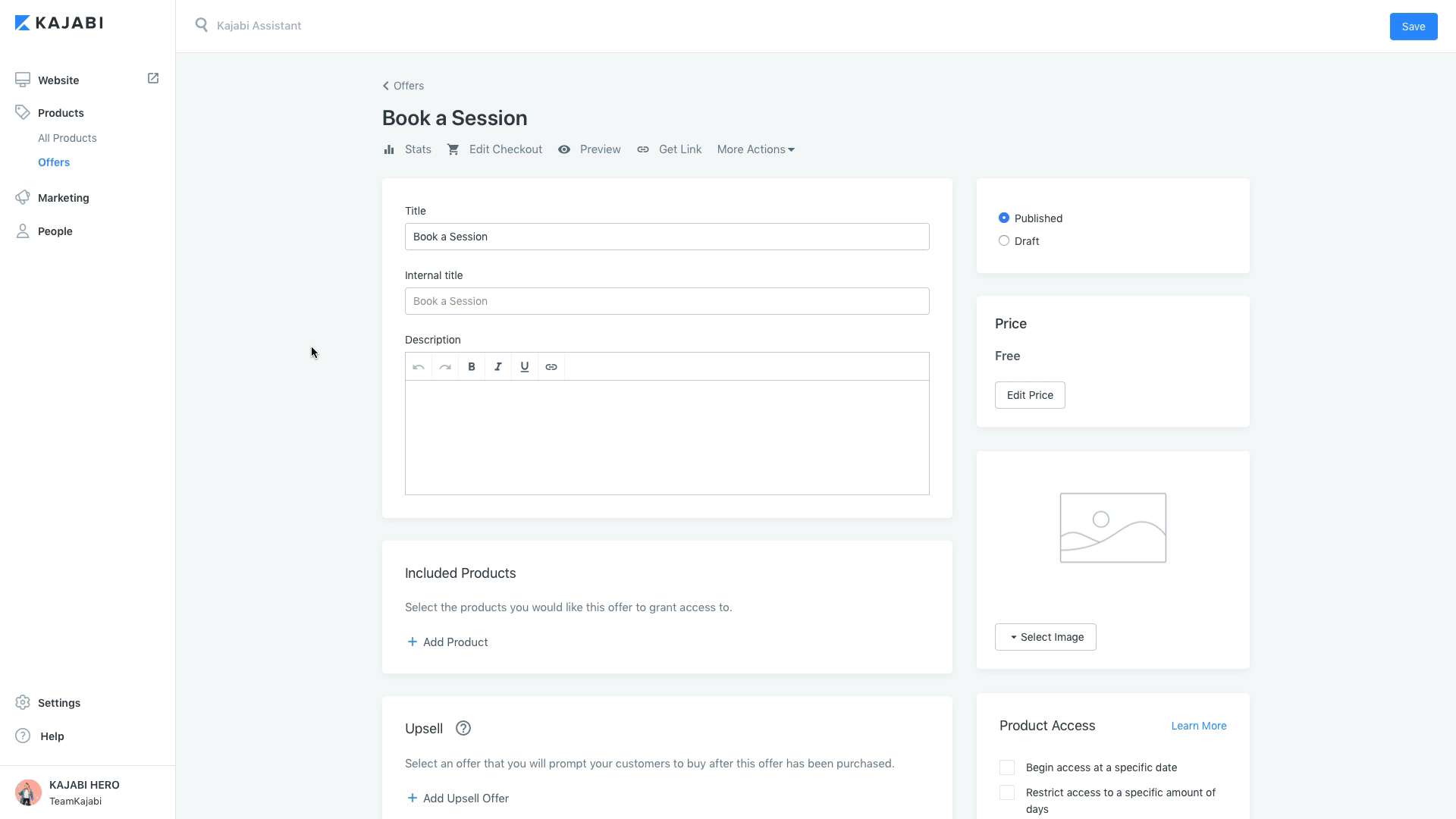This screenshot has width=1456, height=819.
Task: Click the Bold formatting icon
Action: click(x=472, y=367)
